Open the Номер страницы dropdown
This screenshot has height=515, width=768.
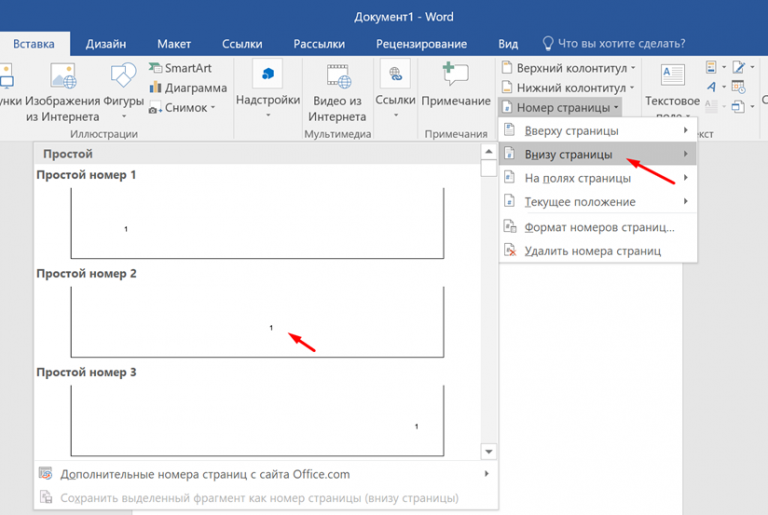(561, 107)
